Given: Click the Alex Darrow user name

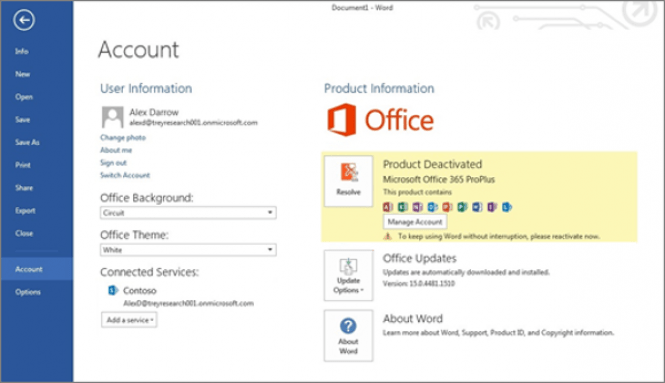Looking at the screenshot, I should pyautogui.click(x=154, y=112).
